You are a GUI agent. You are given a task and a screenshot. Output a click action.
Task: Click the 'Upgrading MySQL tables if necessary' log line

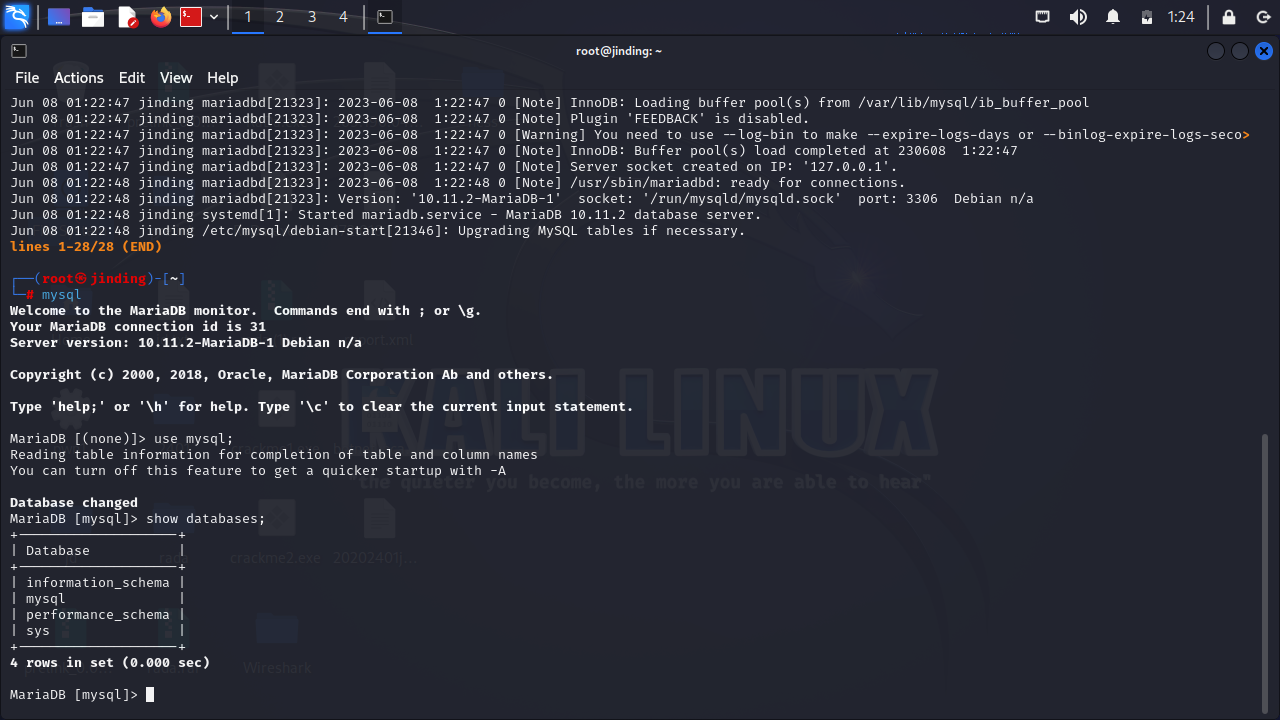point(378,230)
